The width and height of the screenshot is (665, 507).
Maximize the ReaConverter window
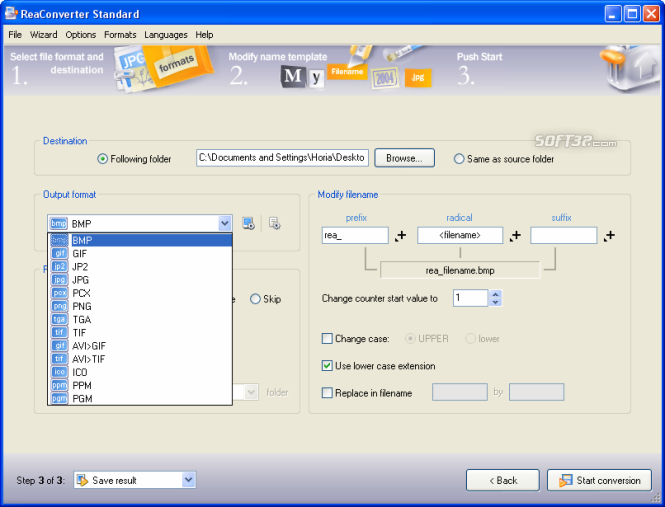(632, 14)
